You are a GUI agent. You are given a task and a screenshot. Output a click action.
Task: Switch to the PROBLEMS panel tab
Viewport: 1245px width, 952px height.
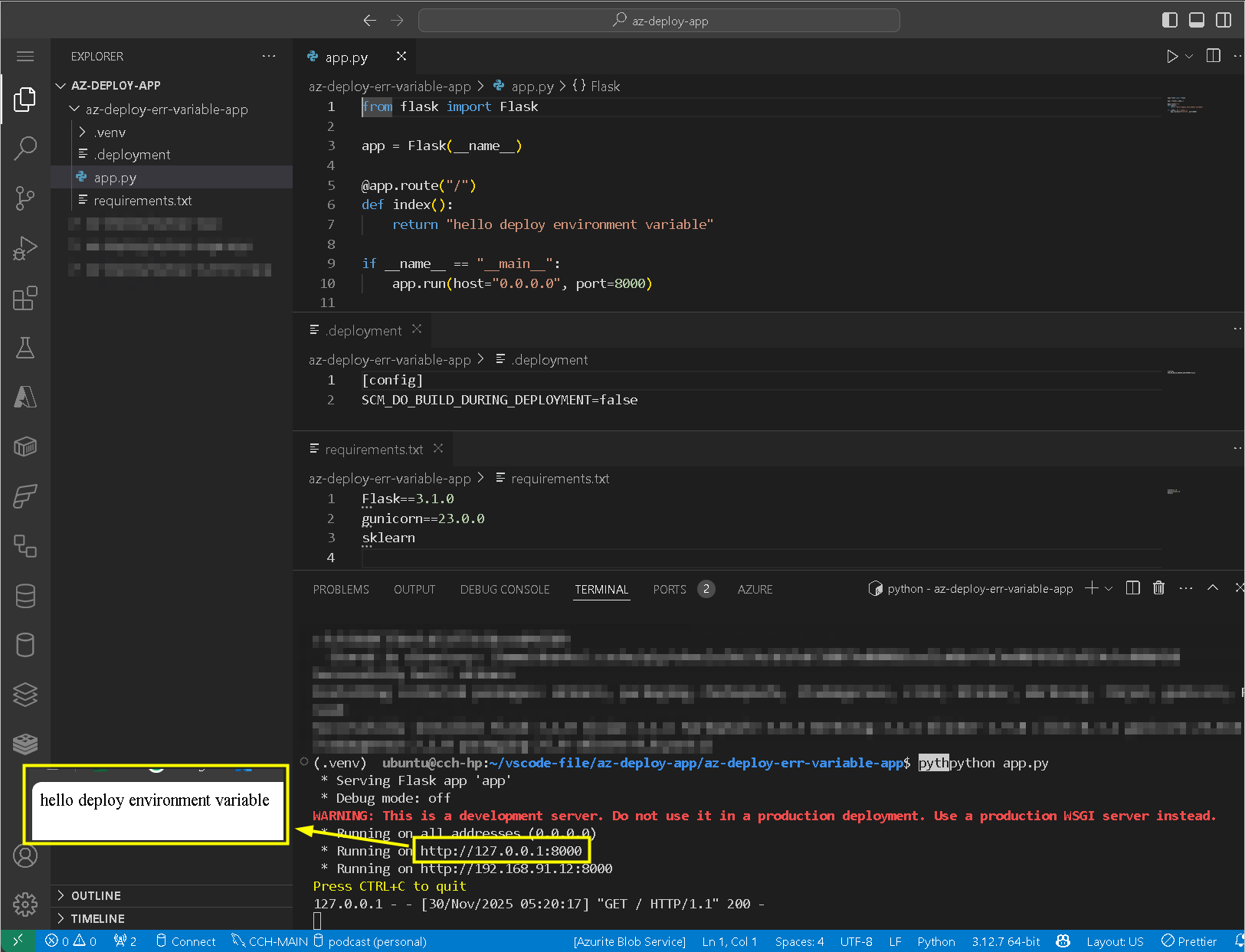click(341, 589)
